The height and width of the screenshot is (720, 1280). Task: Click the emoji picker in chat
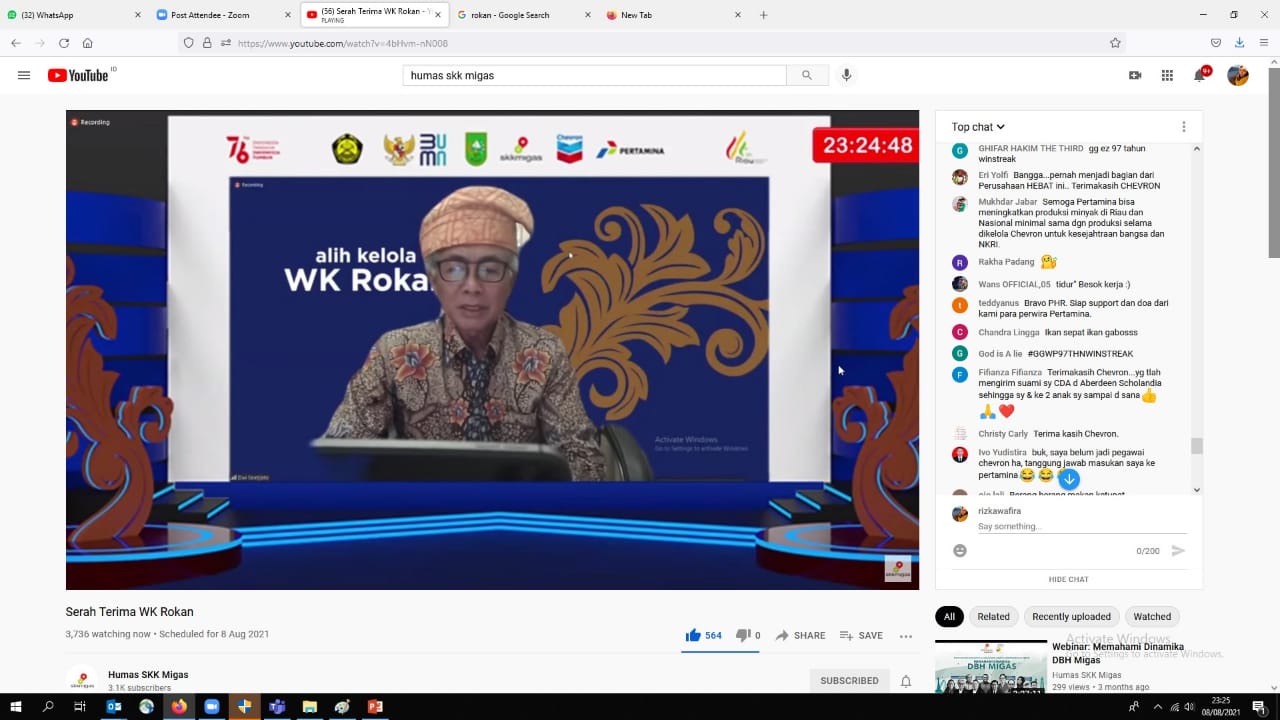point(960,551)
